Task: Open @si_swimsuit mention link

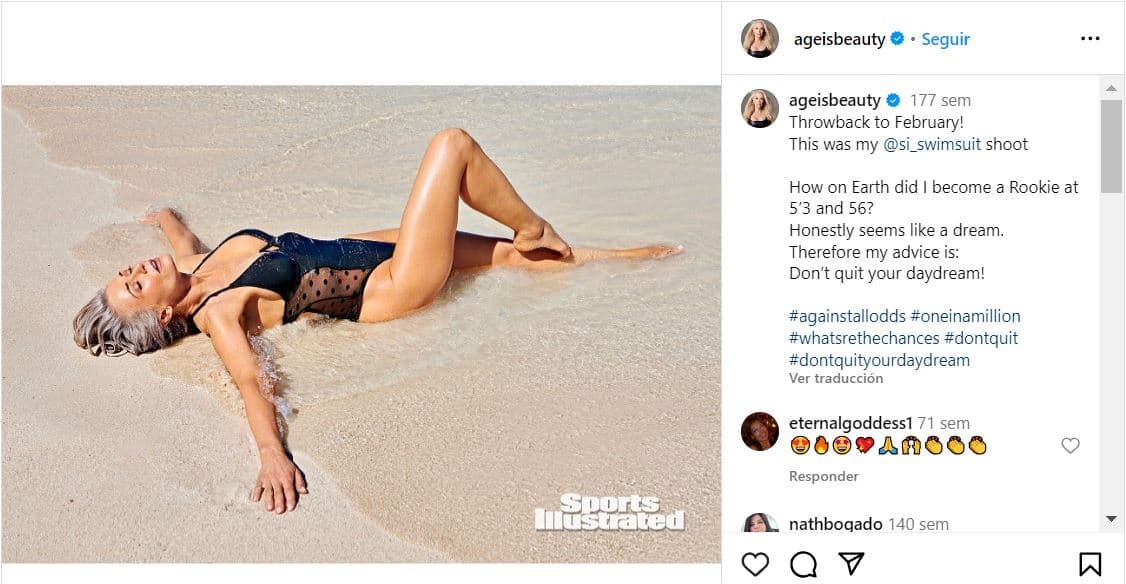Action: 932,144
